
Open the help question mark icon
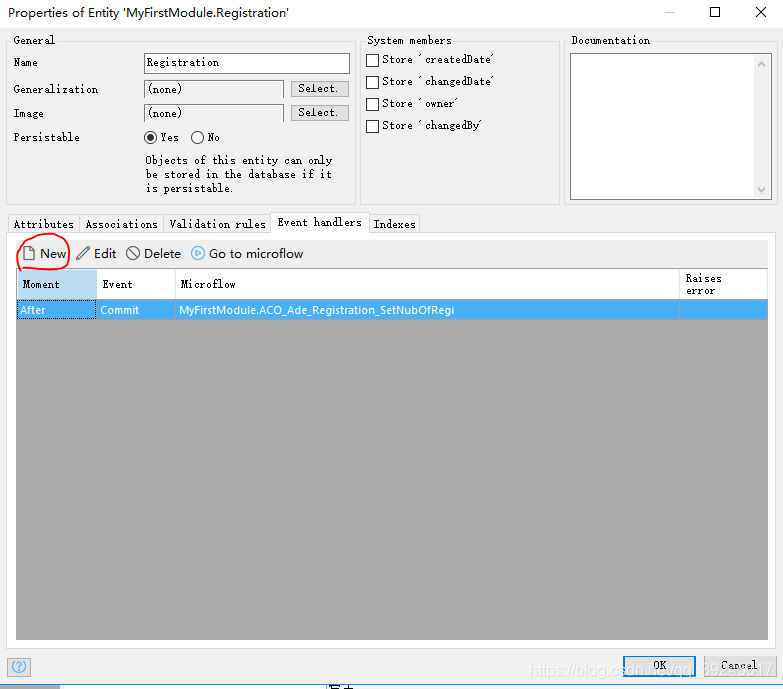(x=19, y=666)
